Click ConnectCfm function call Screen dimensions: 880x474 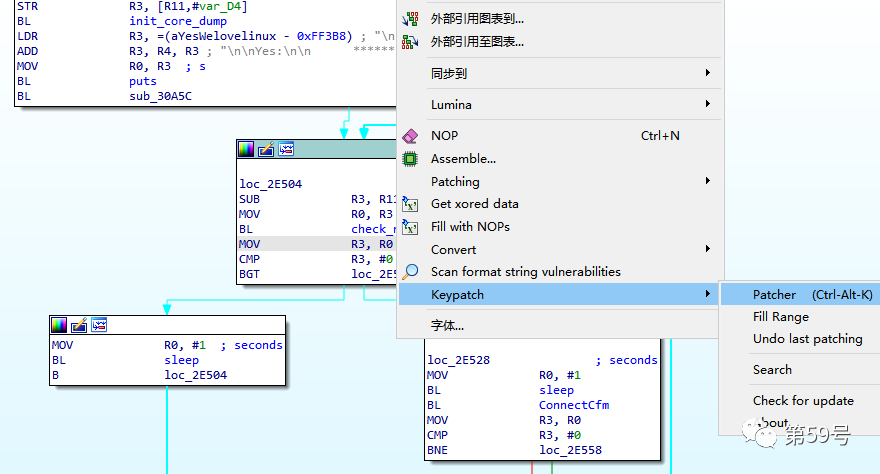pos(574,405)
